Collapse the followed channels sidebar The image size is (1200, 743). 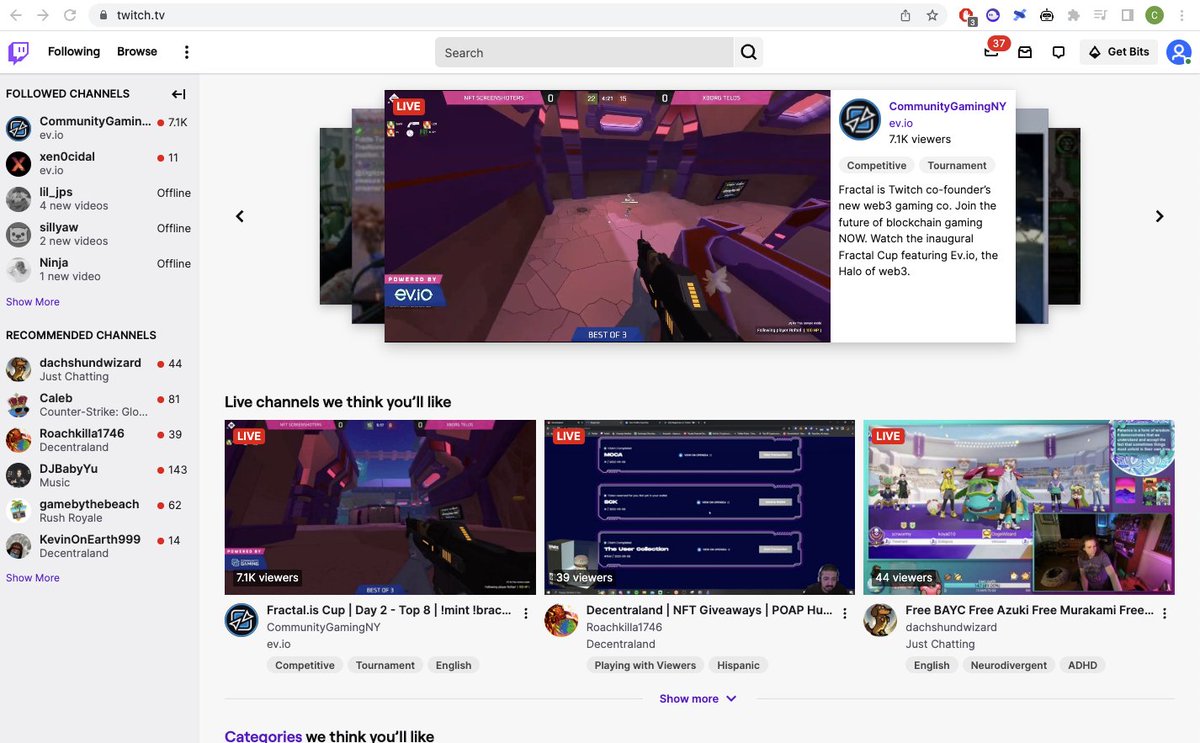coord(178,94)
